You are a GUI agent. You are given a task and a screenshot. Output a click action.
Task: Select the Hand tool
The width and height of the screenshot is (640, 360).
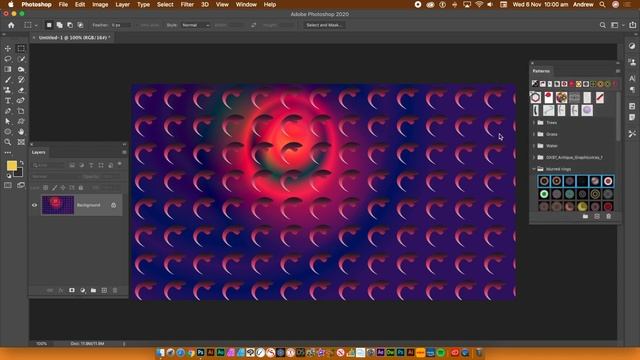click(x=21, y=131)
